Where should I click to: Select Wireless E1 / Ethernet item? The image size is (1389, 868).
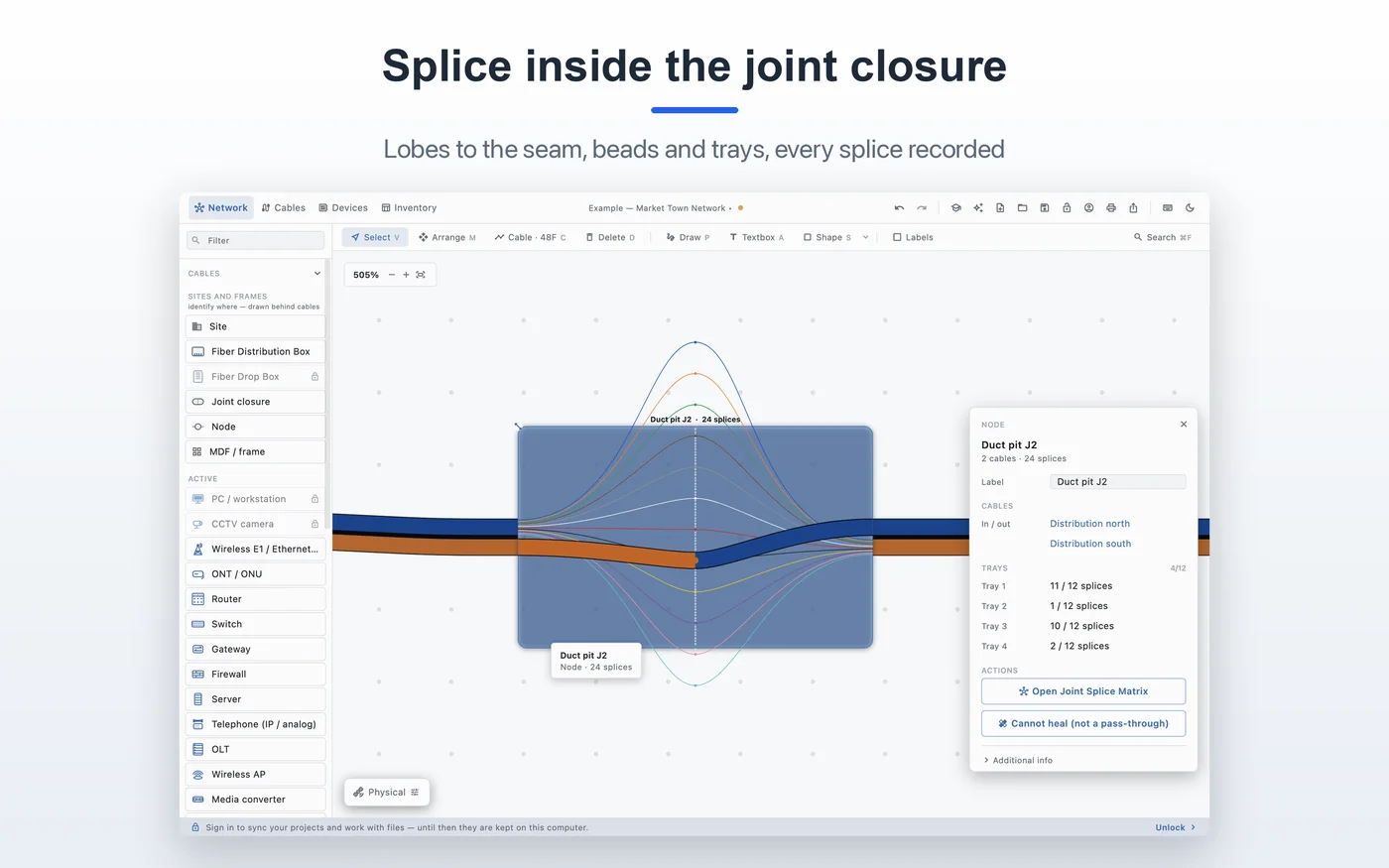tap(255, 549)
